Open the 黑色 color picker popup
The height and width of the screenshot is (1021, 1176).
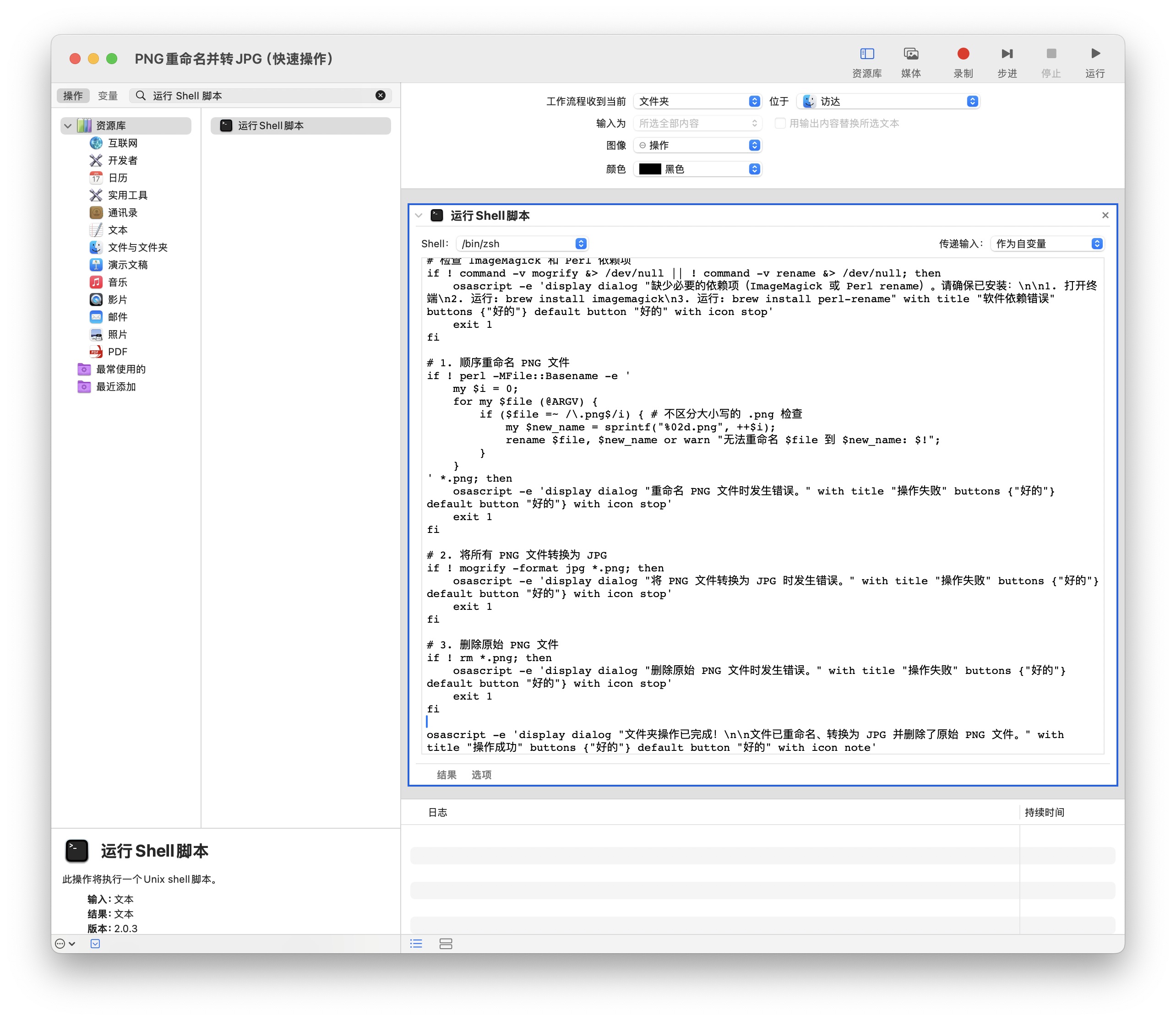tap(697, 168)
